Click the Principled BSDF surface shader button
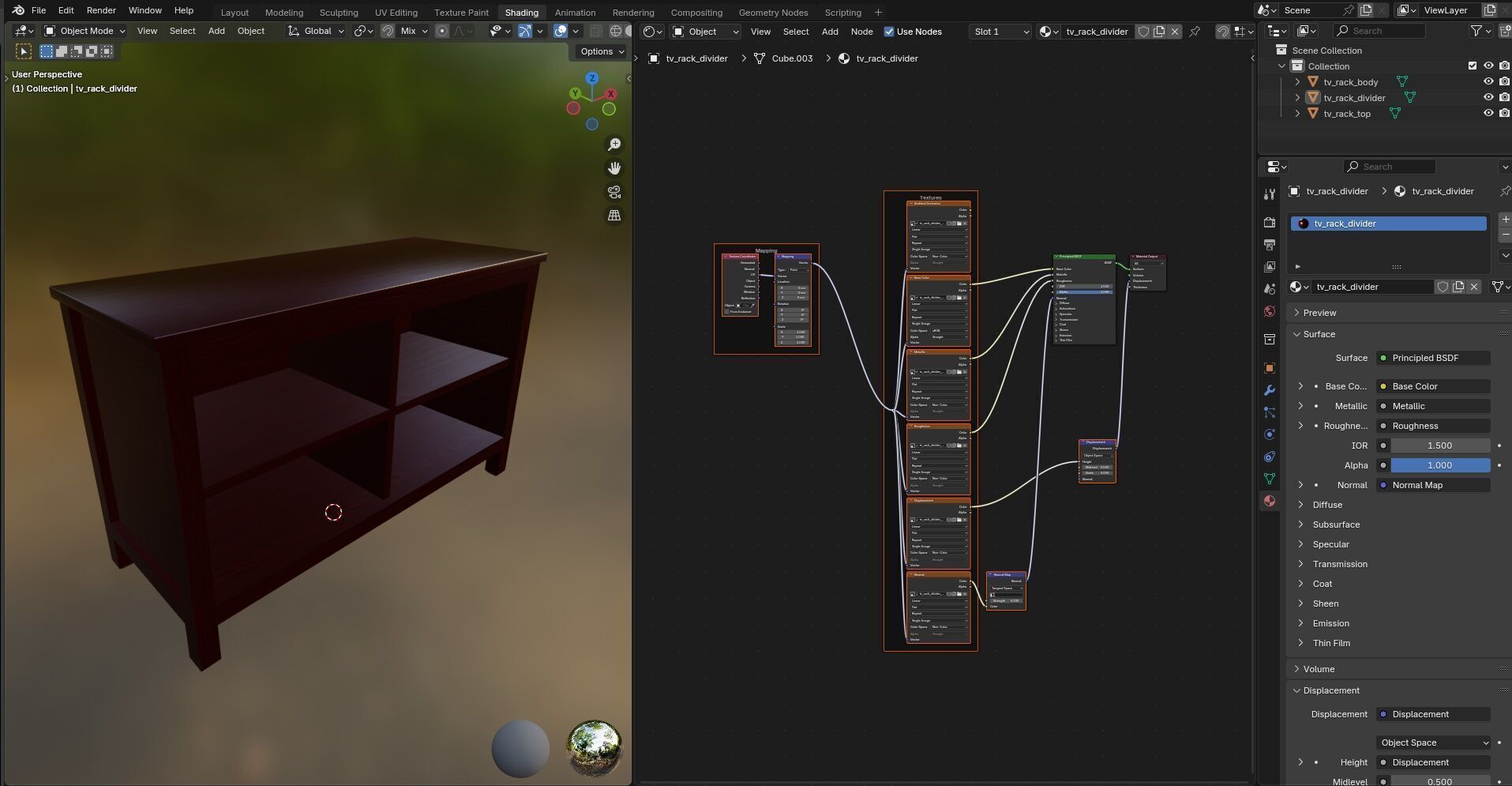Image resolution: width=1512 pixels, height=786 pixels. 1432,358
